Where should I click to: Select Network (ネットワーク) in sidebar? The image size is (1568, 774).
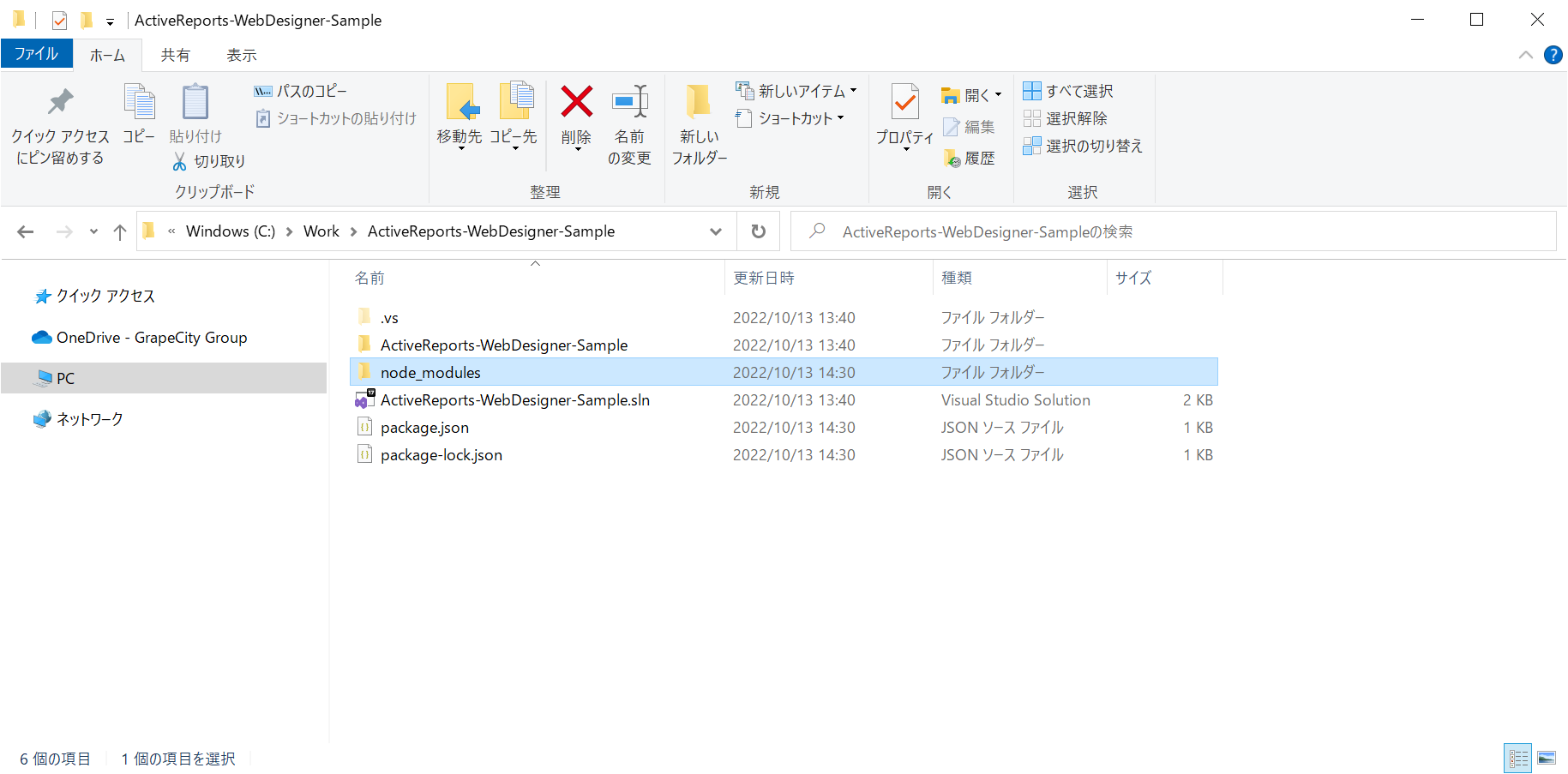point(79,419)
